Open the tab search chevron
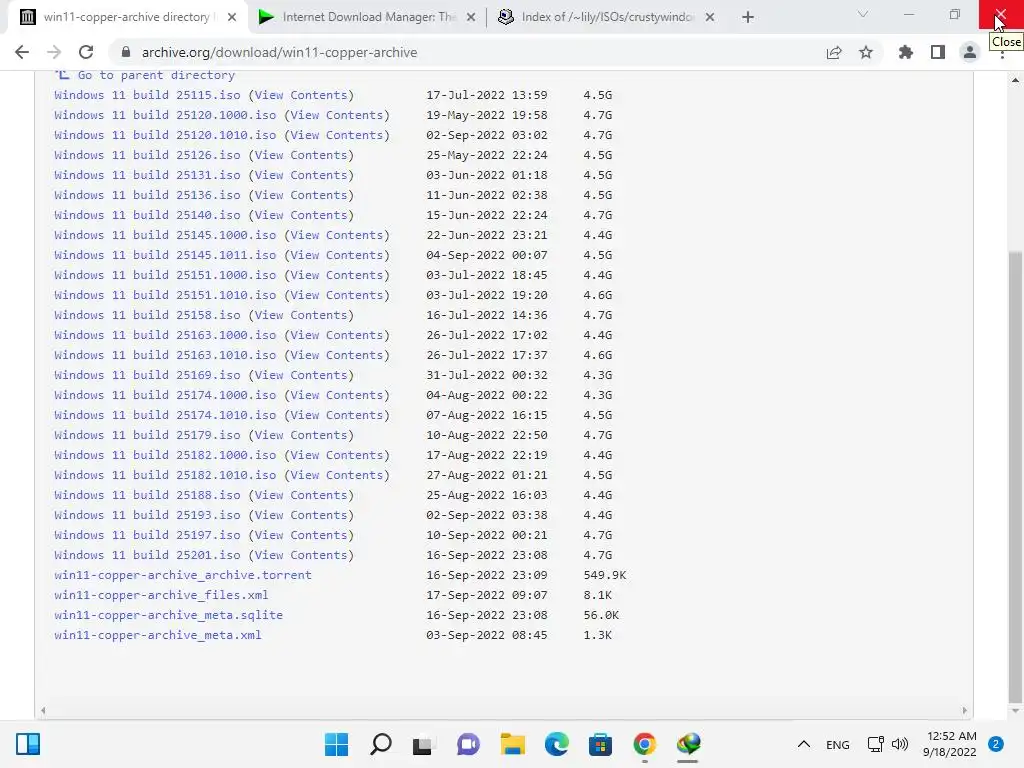 click(x=863, y=14)
